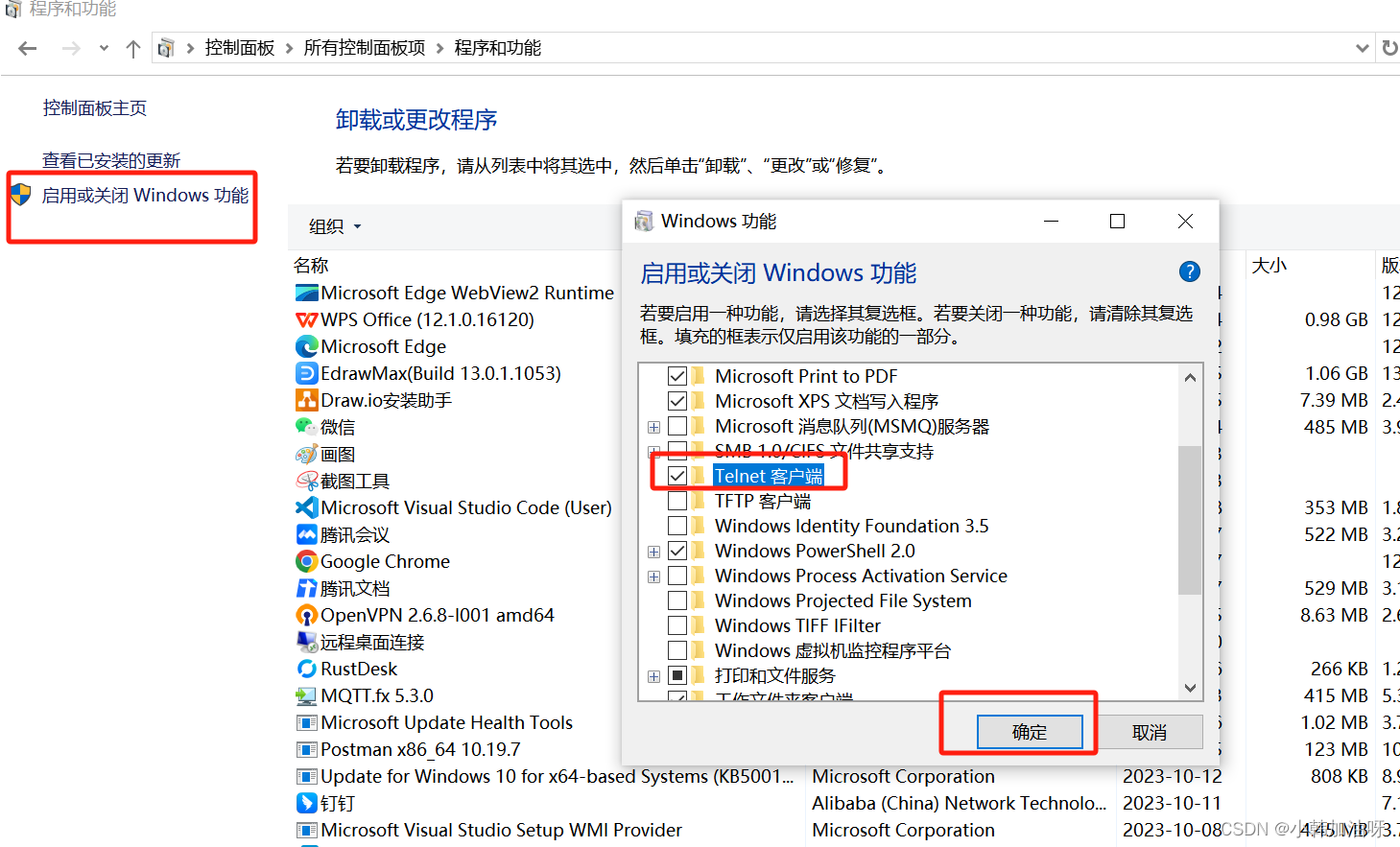1400x847 pixels.
Task: Click the 钉钉 program icon
Action: pyautogui.click(x=307, y=803)
